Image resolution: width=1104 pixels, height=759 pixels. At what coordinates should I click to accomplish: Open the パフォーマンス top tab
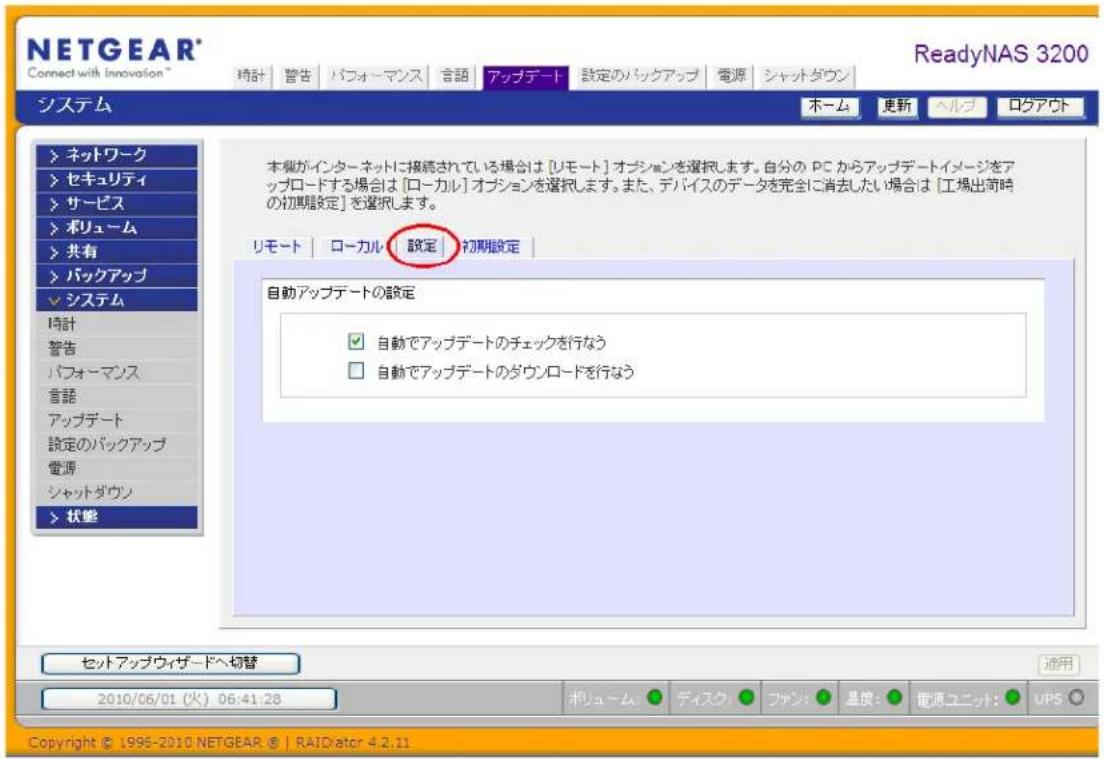tap(376, 76)
